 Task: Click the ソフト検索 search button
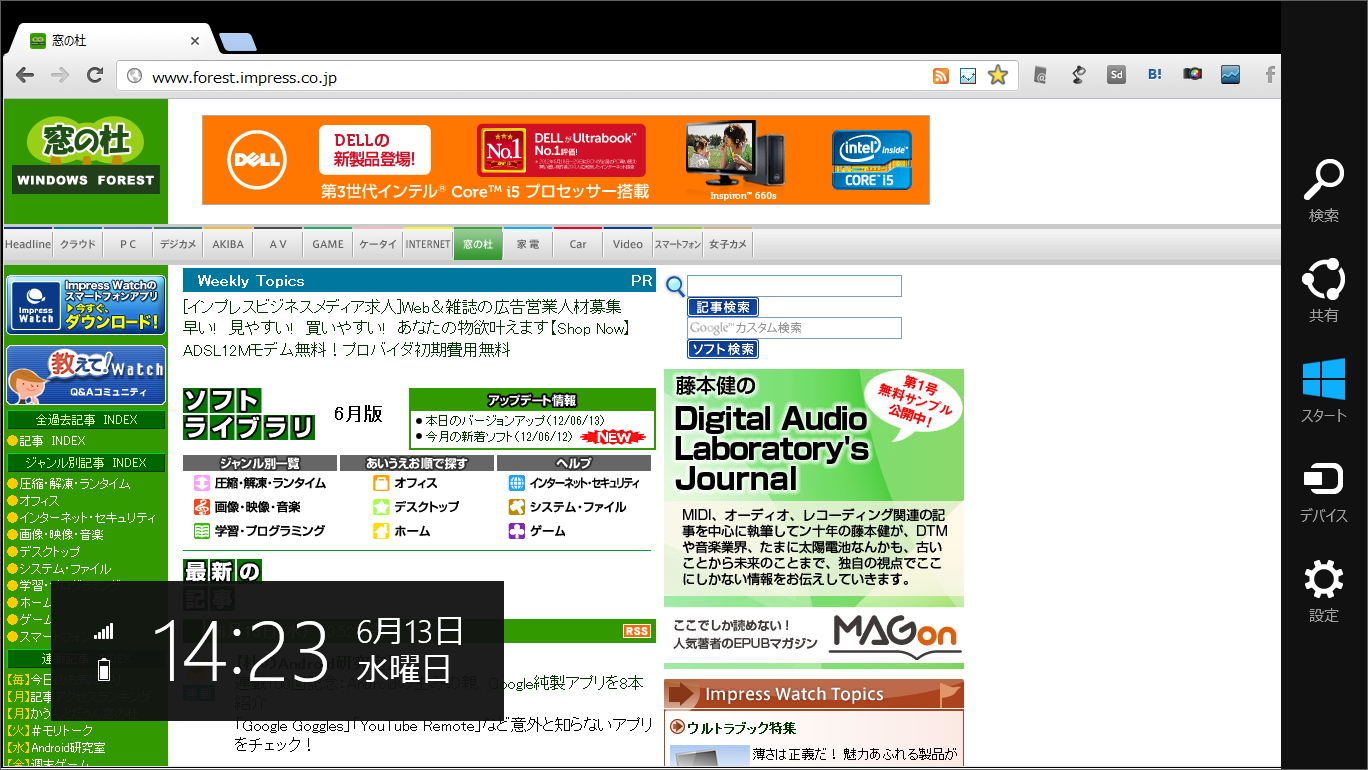(722, 348)
